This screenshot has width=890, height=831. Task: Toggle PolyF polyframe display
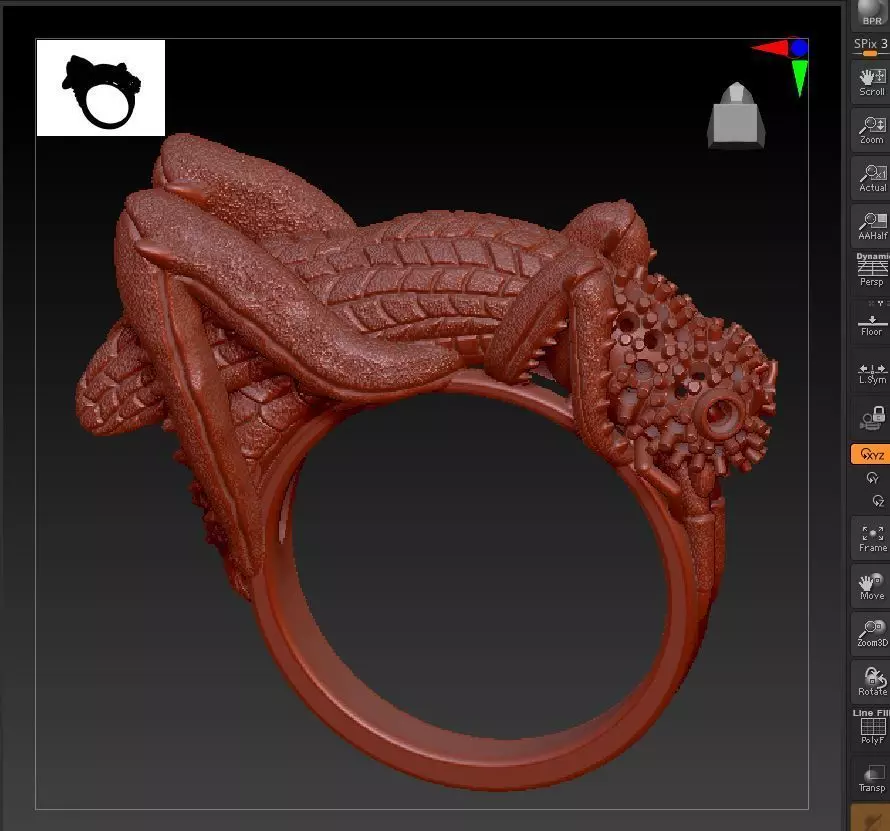tap(872, 731)
